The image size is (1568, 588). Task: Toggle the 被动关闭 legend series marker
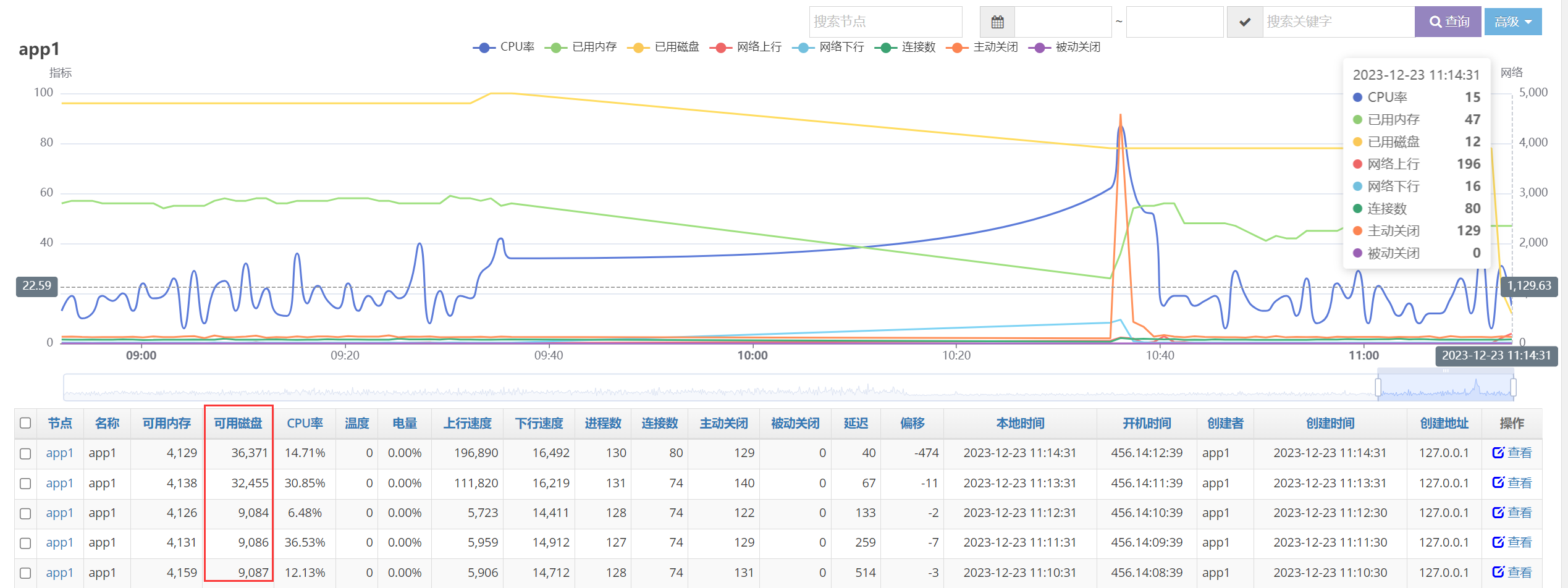(1039, 48)
